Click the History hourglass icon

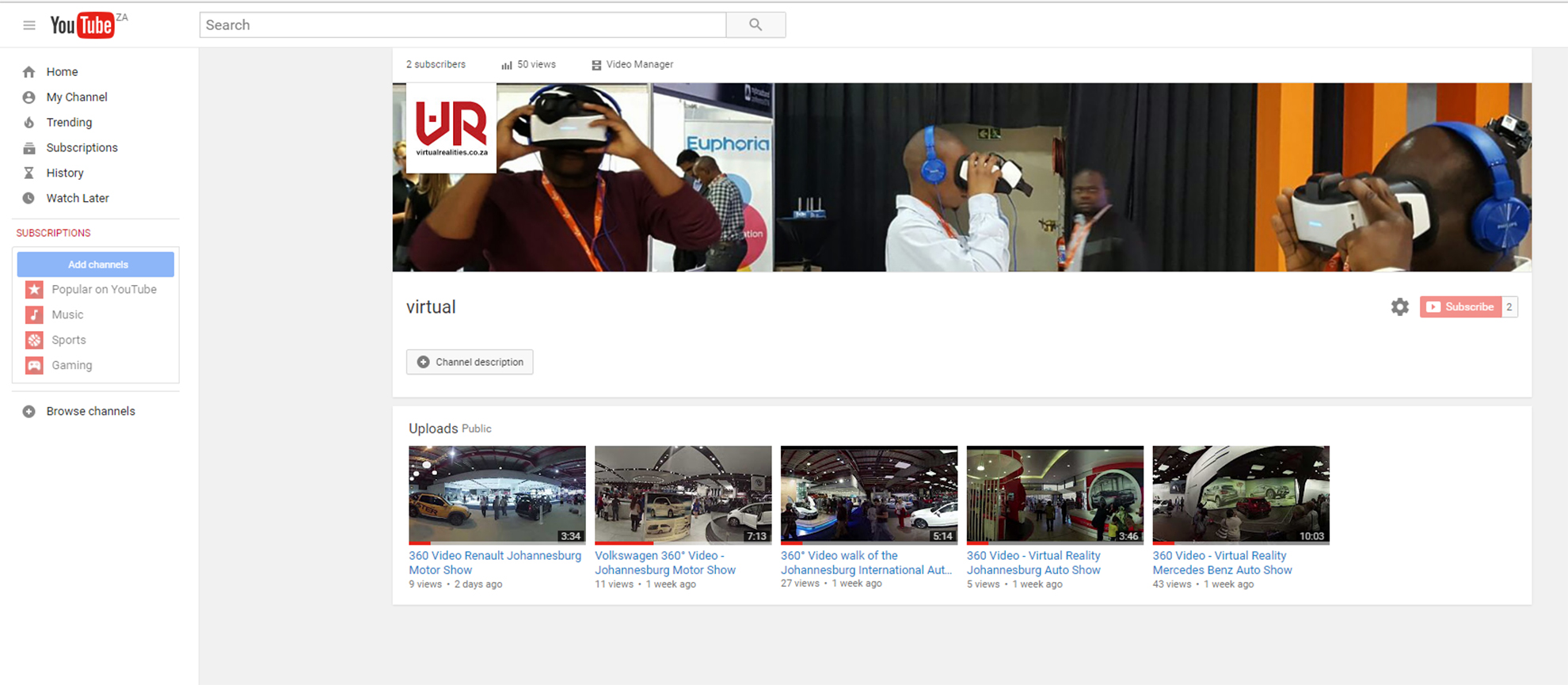pyautogui.click(x=29, y=173)
